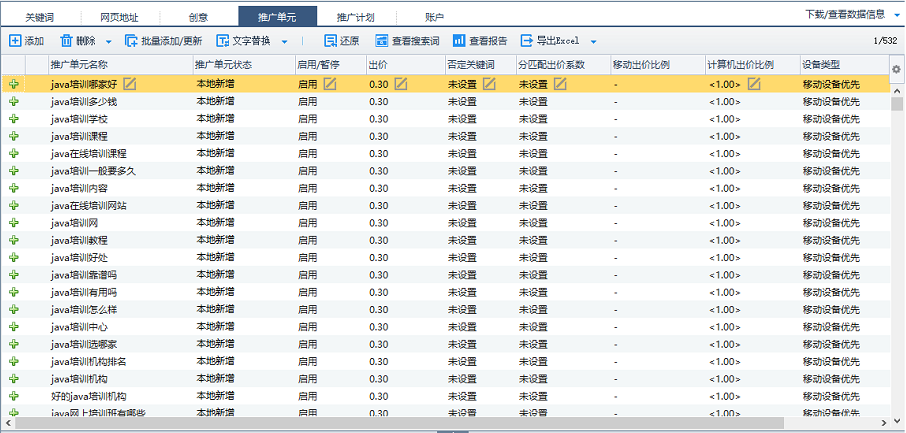Click 本地新增 status in java培训教程 row
The image size is (906, 433).
[216, 240]
